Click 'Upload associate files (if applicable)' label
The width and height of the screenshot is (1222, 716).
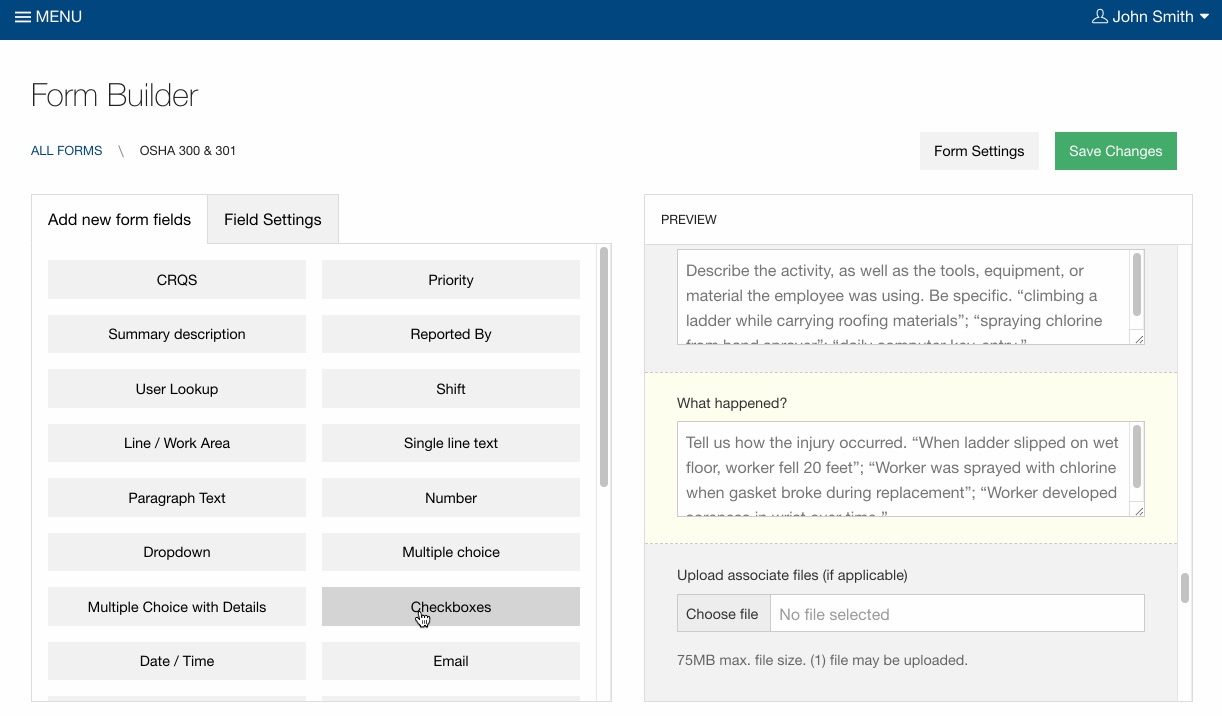click(x=792, y=575)
